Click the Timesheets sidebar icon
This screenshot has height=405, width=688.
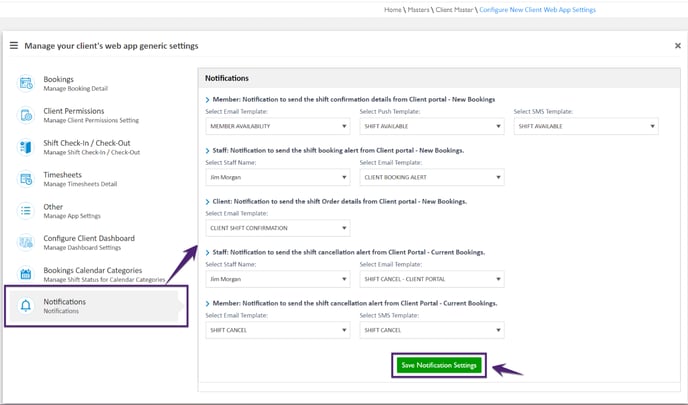point(26,179)
